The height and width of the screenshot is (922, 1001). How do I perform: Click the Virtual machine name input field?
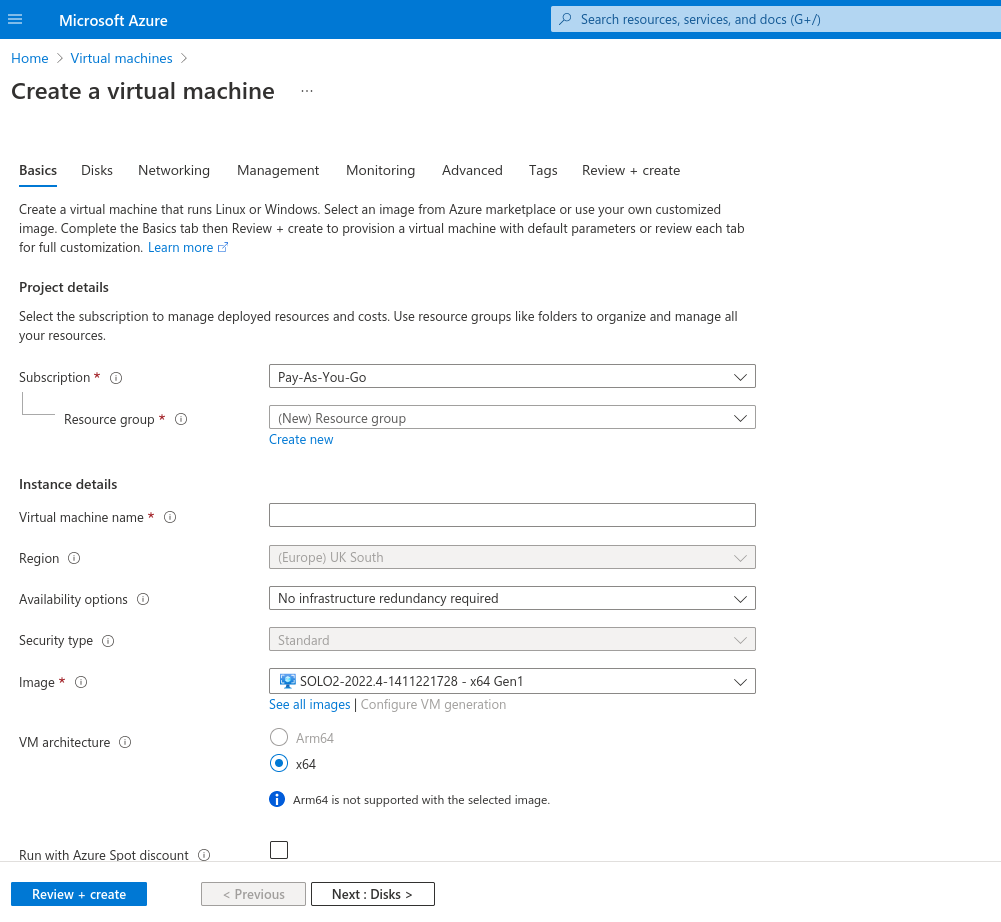click(512, 515)
